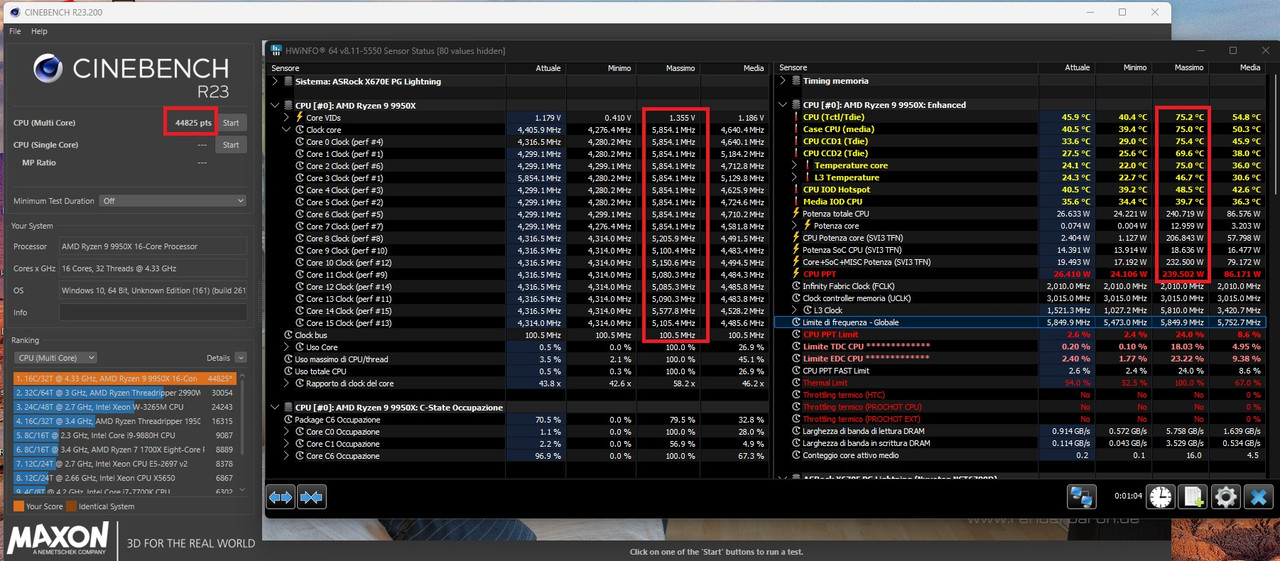Screen dimensions: 1280x561
Task: Click the Thermal Limit status icon
Action: pos(796,383)
